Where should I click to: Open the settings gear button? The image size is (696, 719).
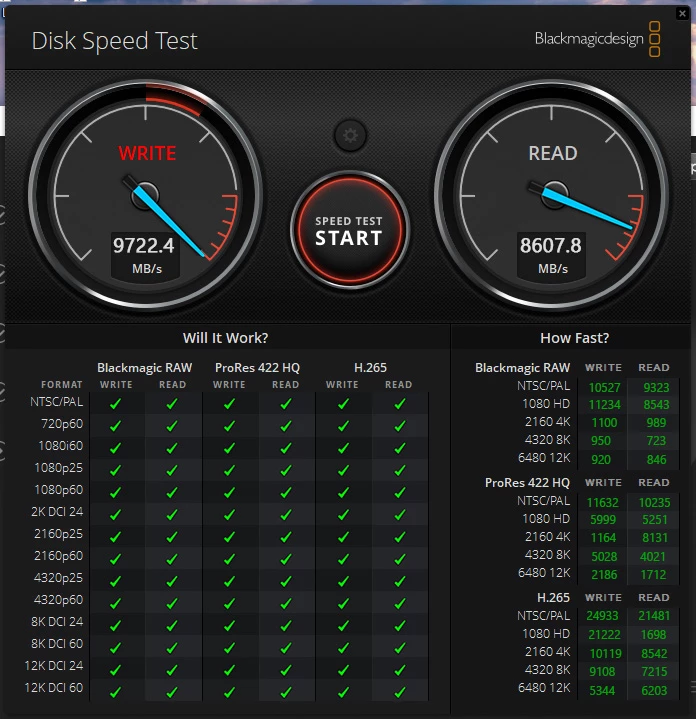click(350, 136)
